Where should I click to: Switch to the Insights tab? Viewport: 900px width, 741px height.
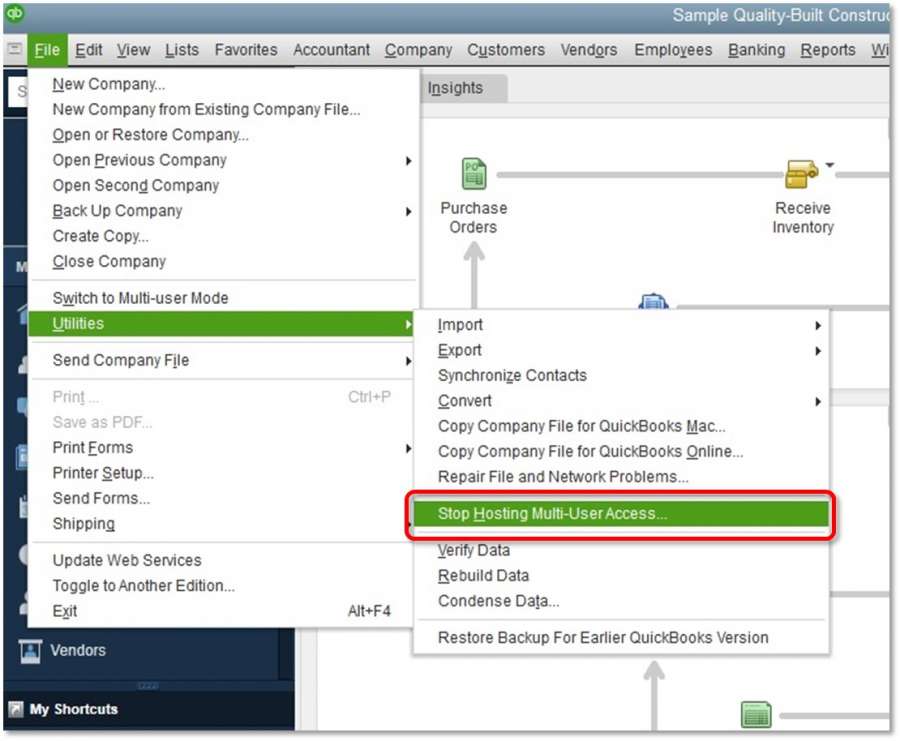pyautogui.click(x=455, y=88)
